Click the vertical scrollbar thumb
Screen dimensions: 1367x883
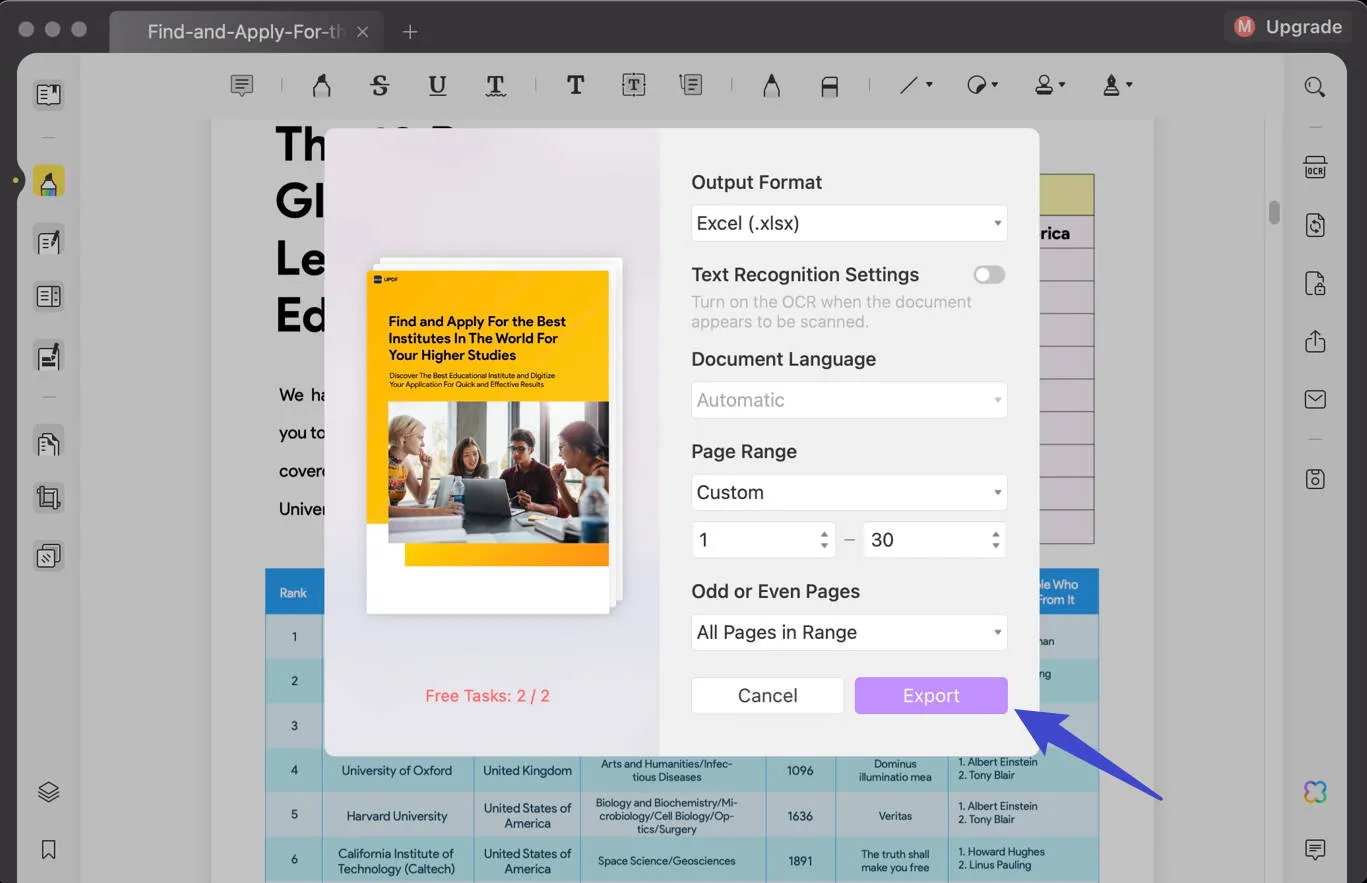click(x=1274, y=212)
